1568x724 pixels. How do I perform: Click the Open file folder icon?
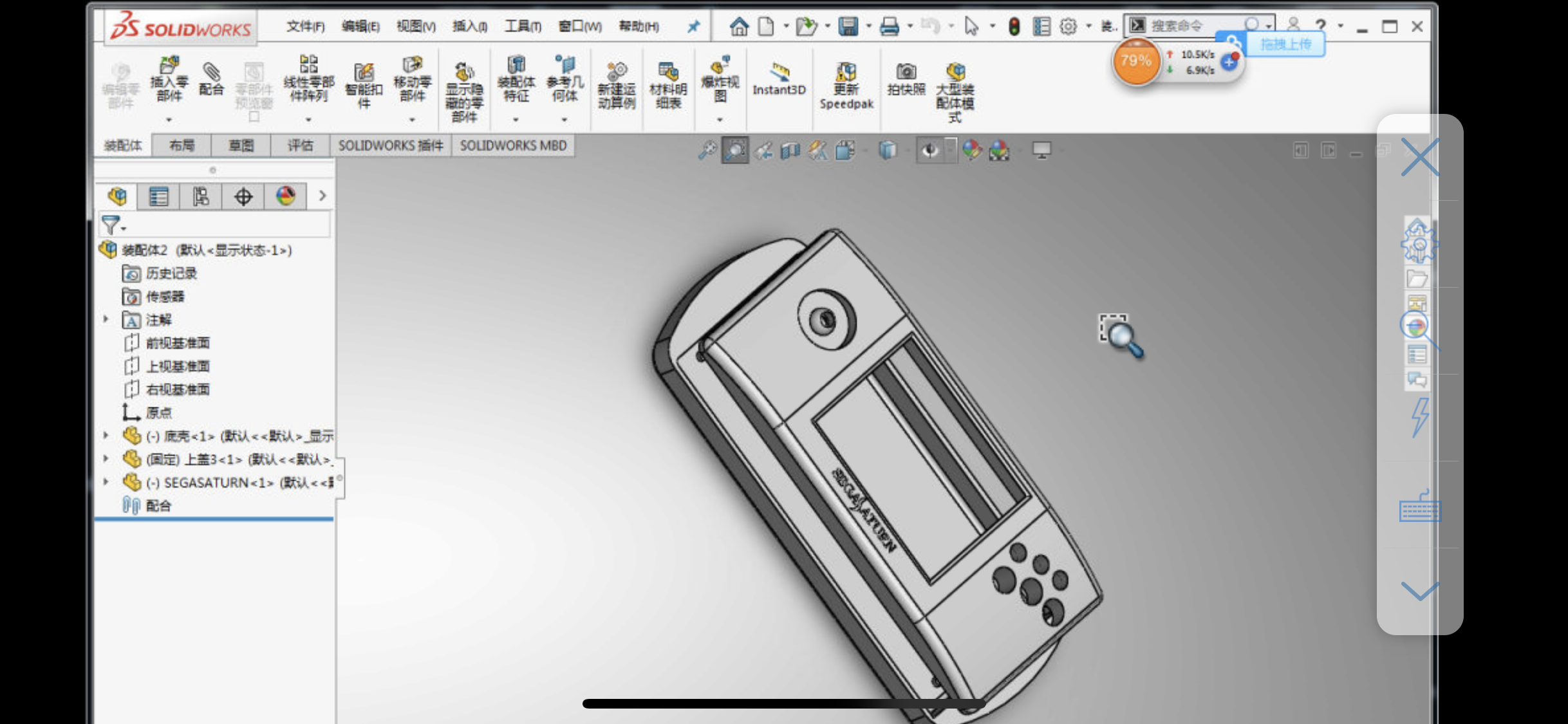pos(806,26)
